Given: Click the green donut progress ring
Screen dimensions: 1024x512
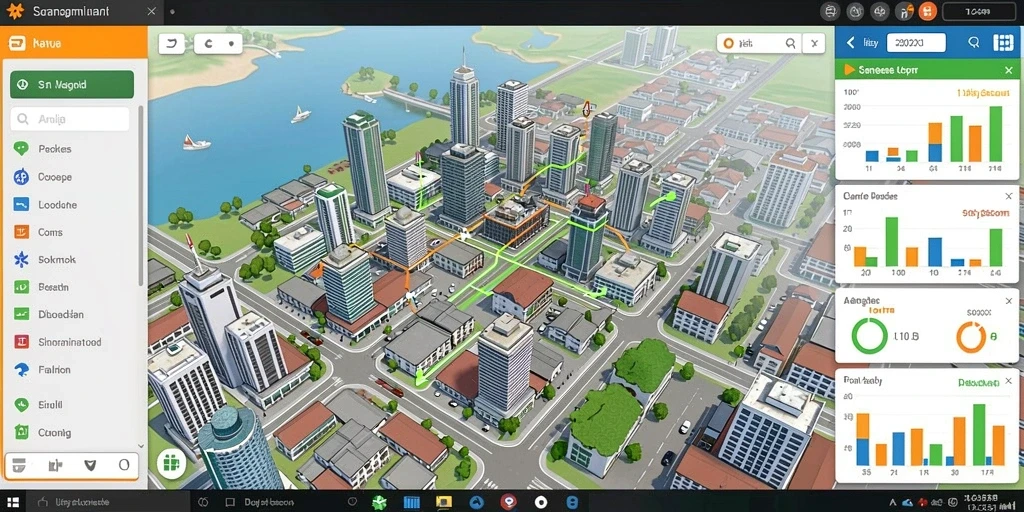Looking at the screenshot, I should pos(869,336).
